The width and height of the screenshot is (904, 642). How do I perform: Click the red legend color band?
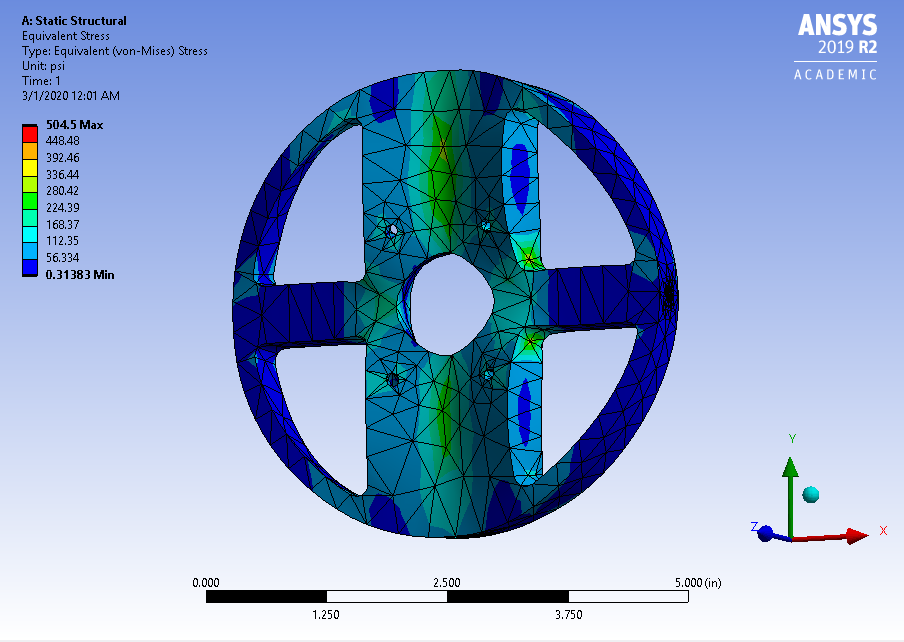pyautogui.click(x=30, y=134)
